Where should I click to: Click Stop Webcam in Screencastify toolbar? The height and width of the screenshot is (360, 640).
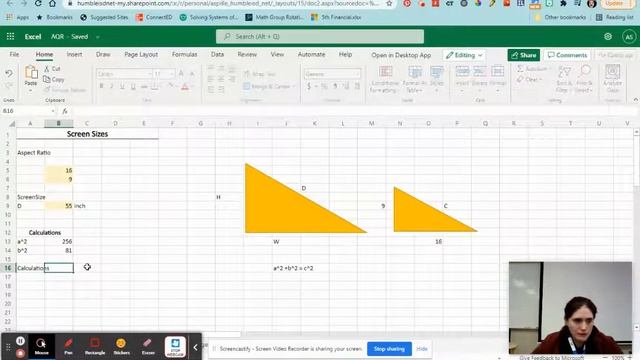pos(175,347)
